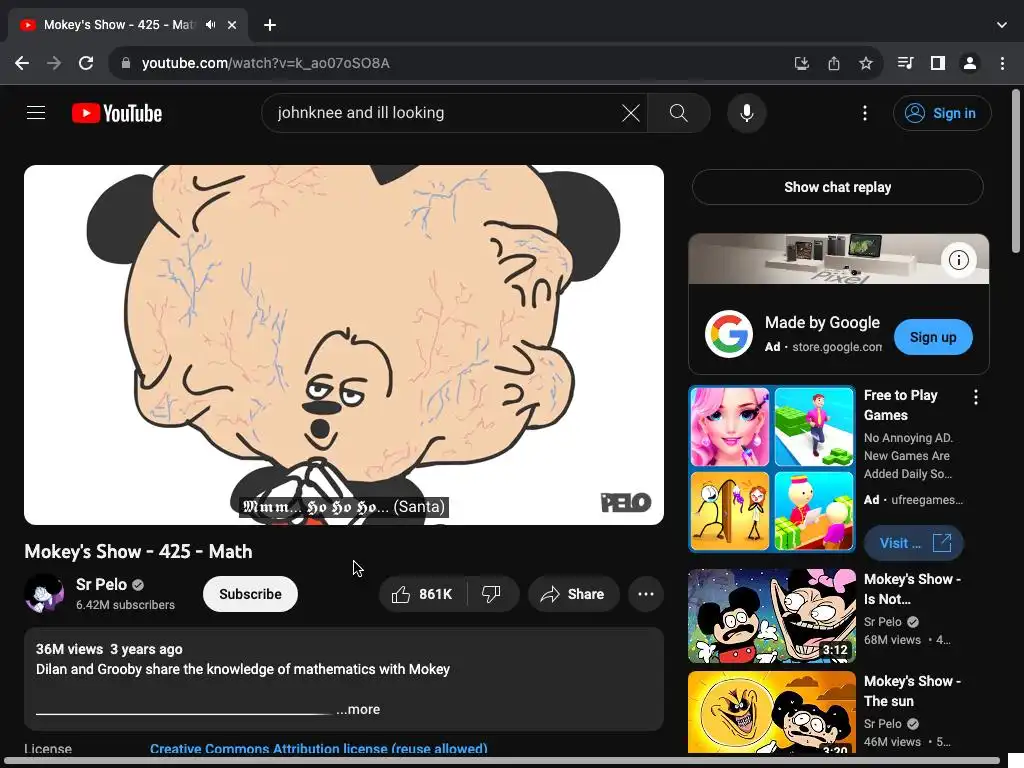Go to YouTube home via logo

117,113
